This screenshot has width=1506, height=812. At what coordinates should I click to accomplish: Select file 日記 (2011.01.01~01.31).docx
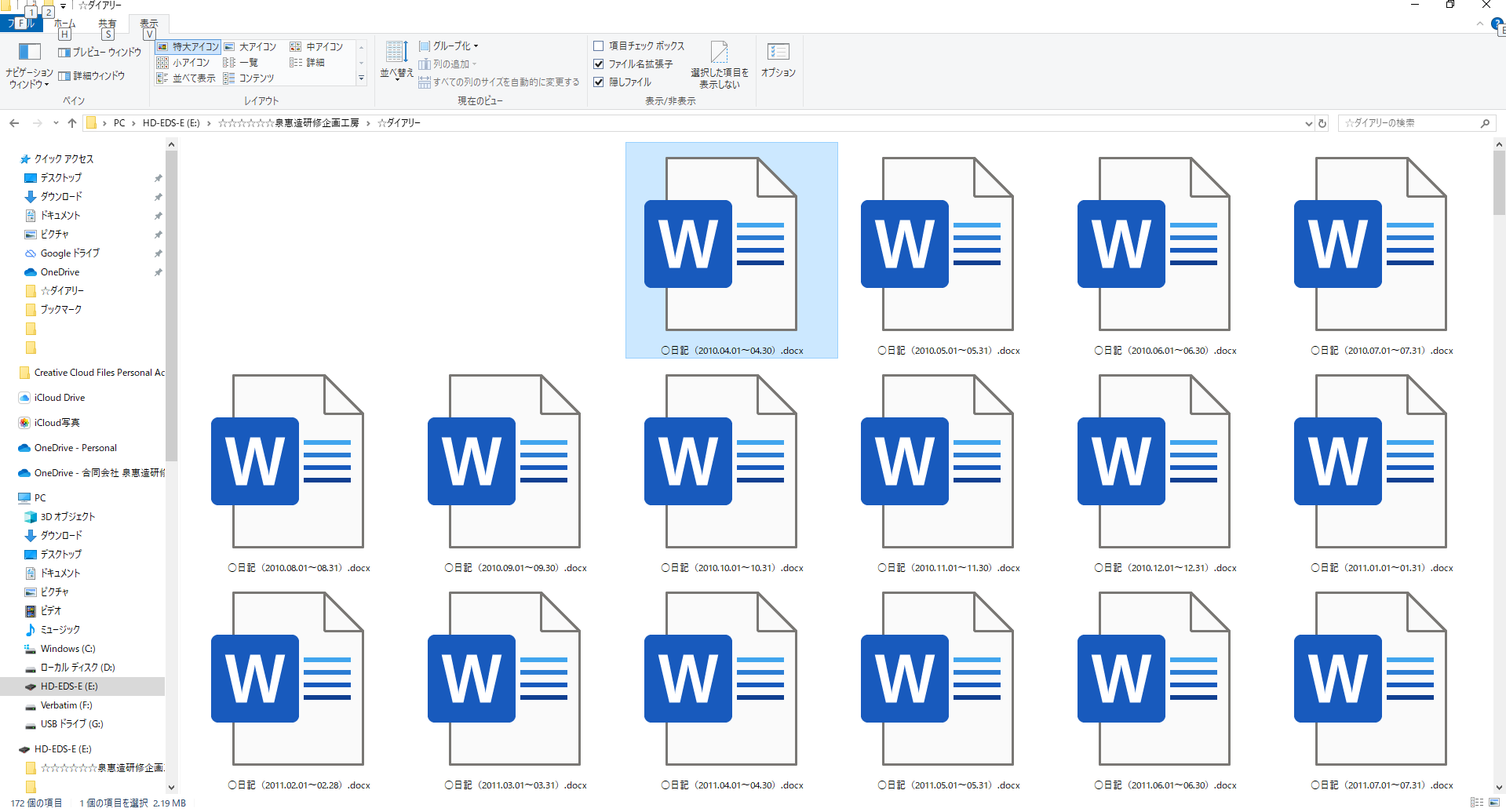(1381, 468)
